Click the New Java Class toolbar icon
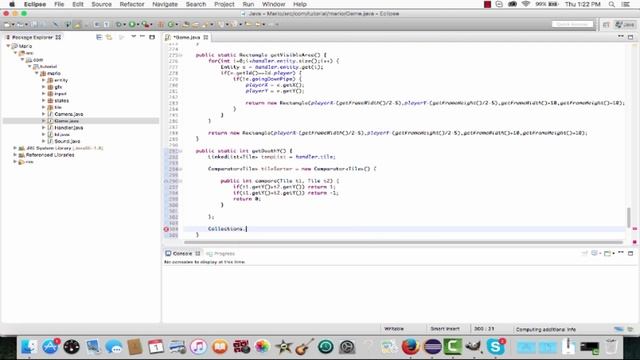The height and width of the screenshot is (360, 640). pyautogui.click(x=171, y=24)
